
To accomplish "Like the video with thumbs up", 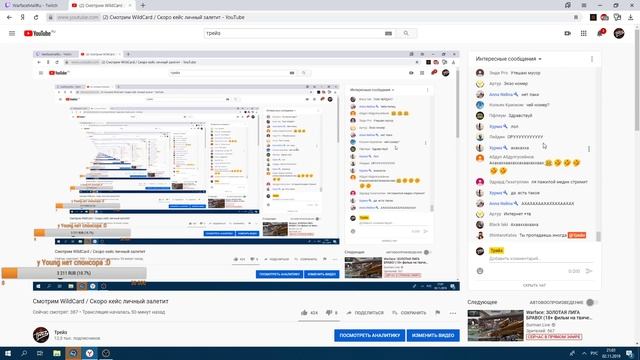I will [304, 313].
